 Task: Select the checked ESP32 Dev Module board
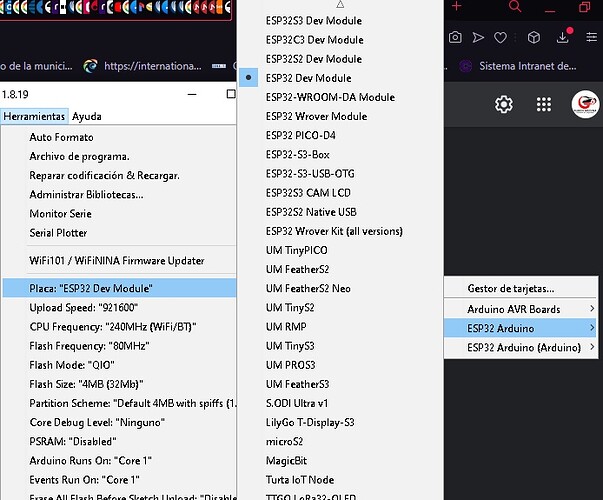pos(341,78)
